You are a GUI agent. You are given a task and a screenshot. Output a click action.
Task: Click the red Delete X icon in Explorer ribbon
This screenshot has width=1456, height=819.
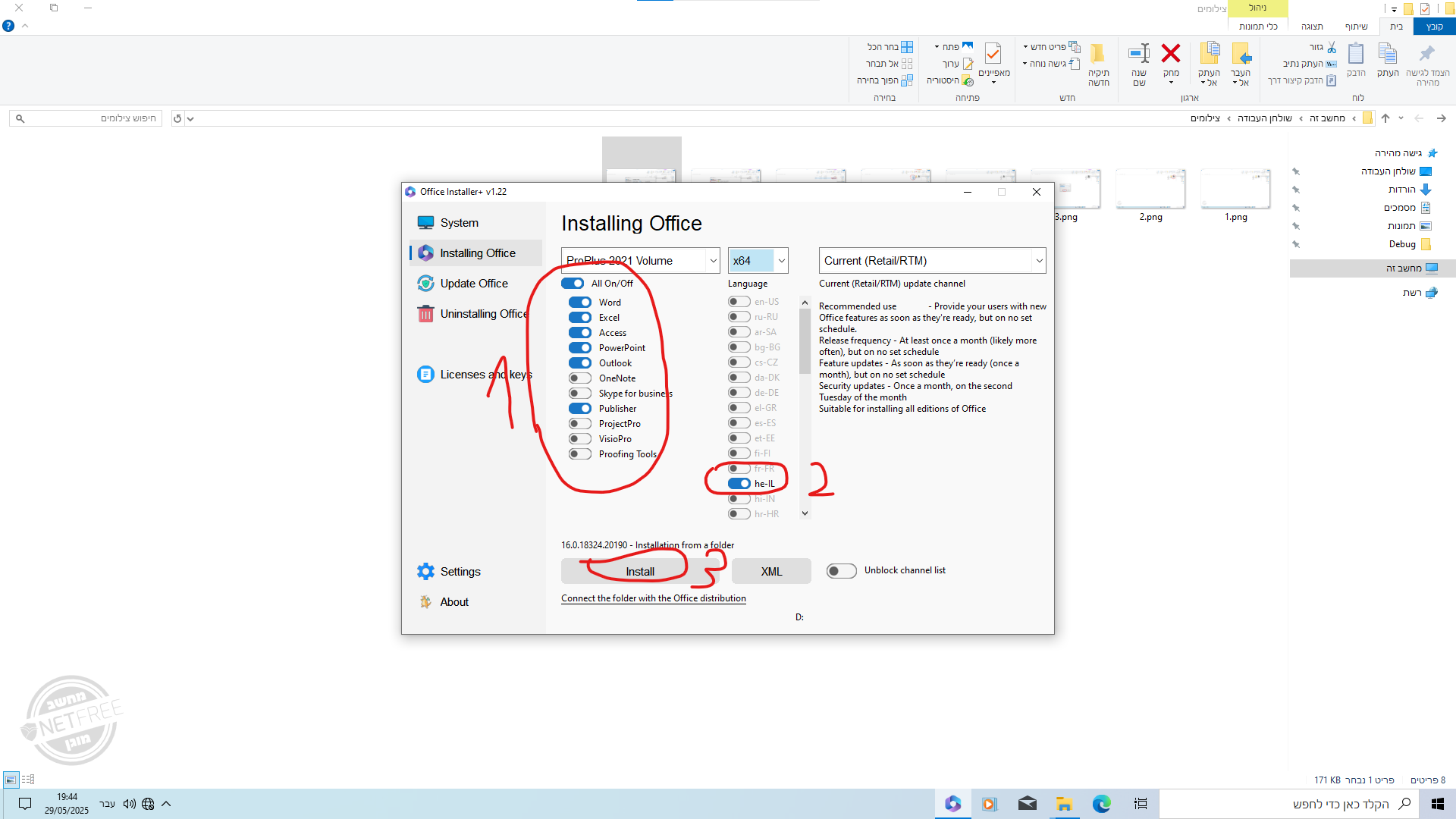(x=1171, y=53)
